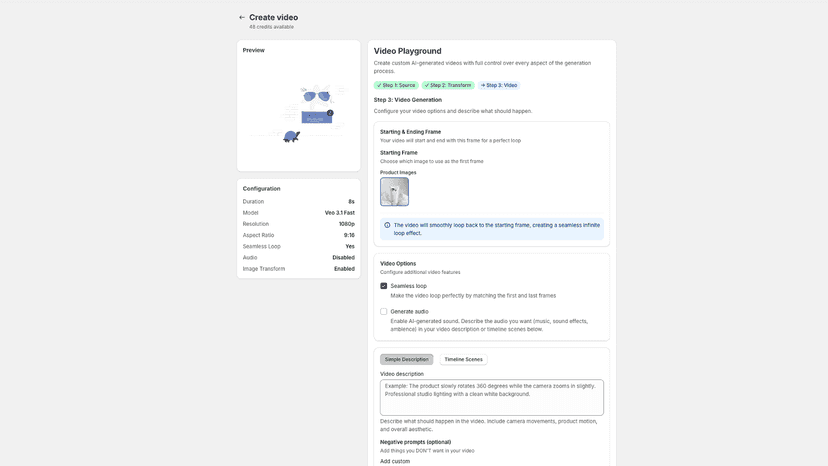Go to Step 2: Transform badge
This screenshot has height=466, width=828.
coord(448,85)
